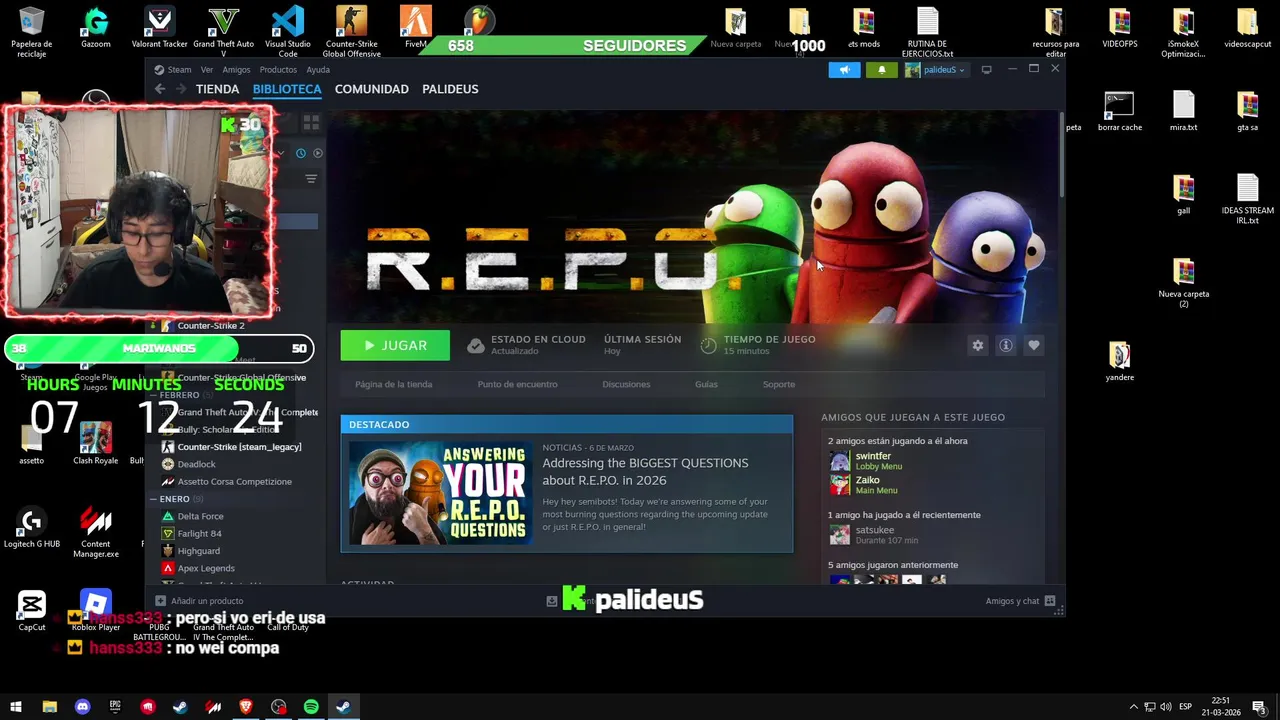This screenshot has height=720, width=1280.
Task: Open Addressing the BIGGEST QUESTIONS news title
Action: click(x=645, y=471)
